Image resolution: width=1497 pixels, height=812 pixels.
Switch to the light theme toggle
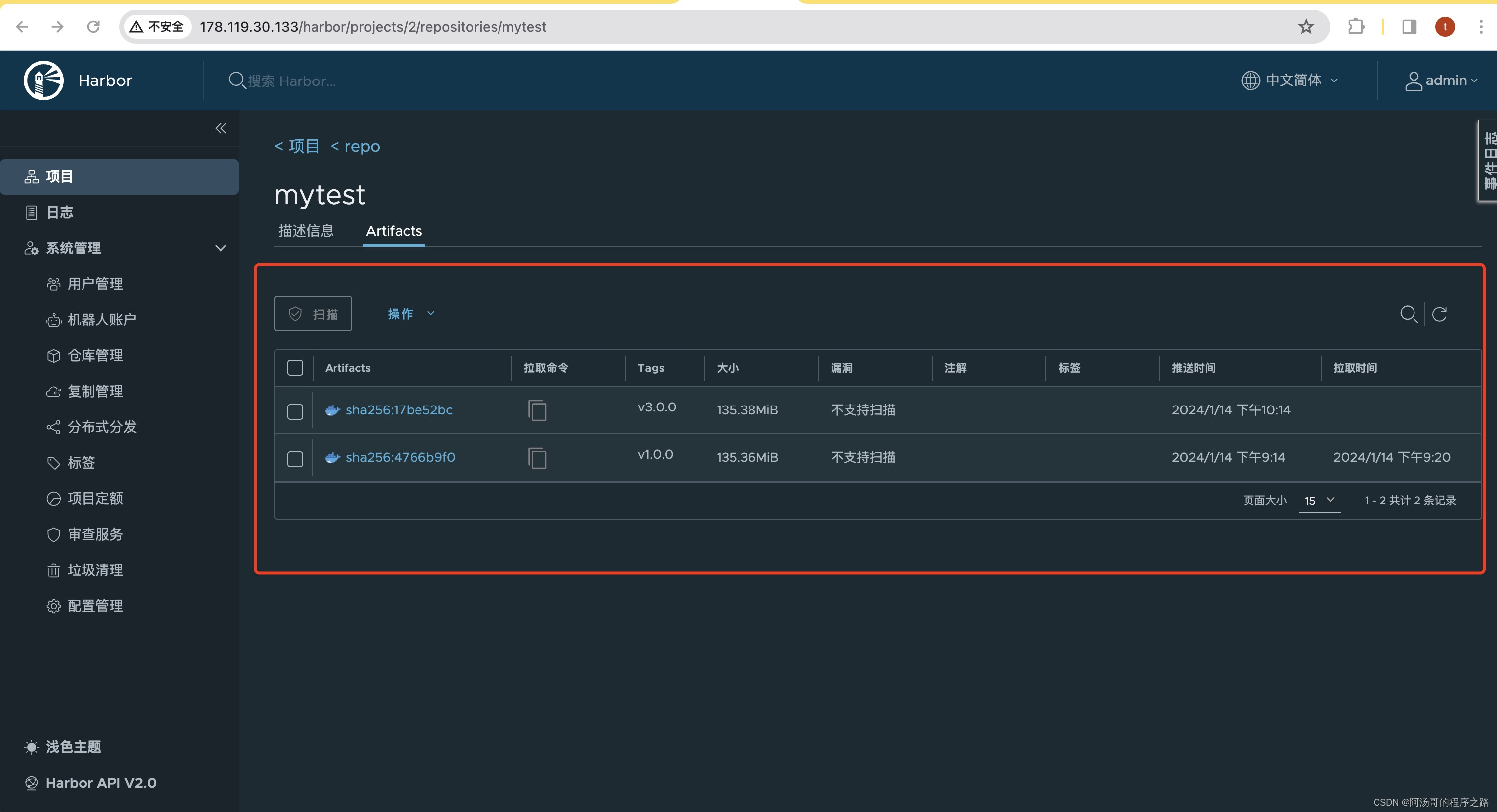pyautogui.click(x=63, y=747)
